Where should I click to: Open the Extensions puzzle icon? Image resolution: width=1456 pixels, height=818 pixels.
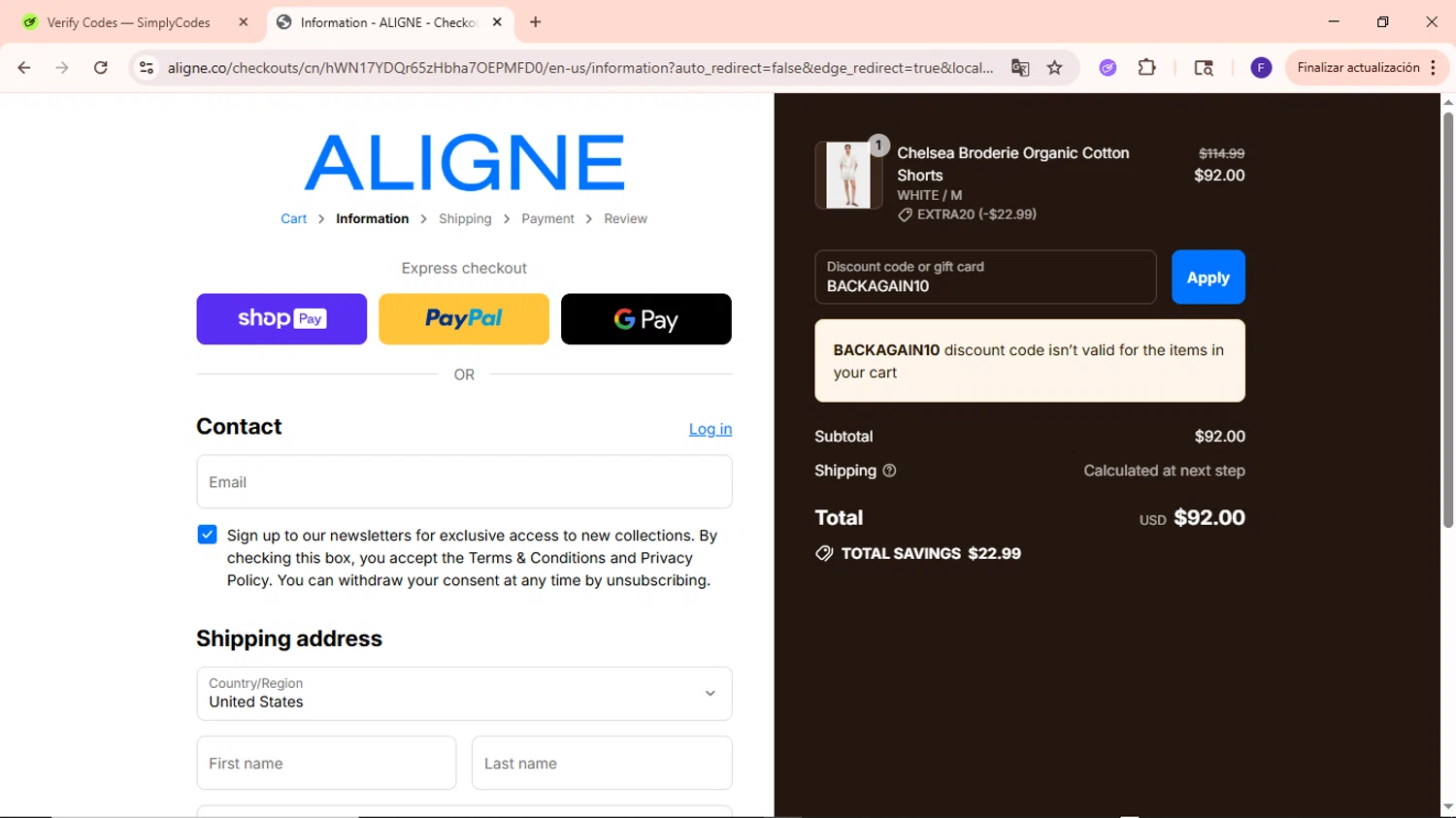click(1147, 68)
